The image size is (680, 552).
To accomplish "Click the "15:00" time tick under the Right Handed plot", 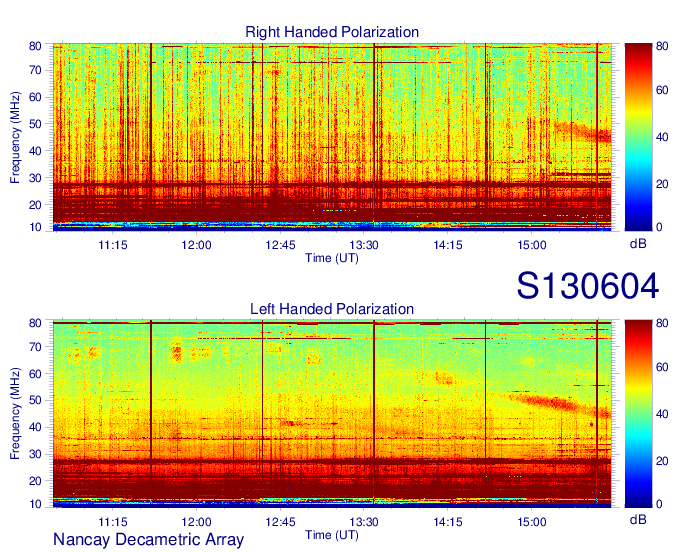I will (532, 245).
